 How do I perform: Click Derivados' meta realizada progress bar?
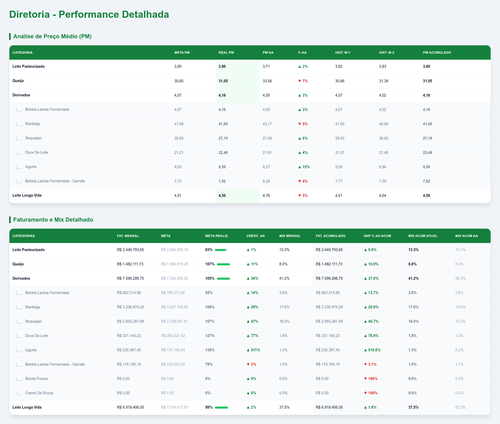tap(223, 279)
